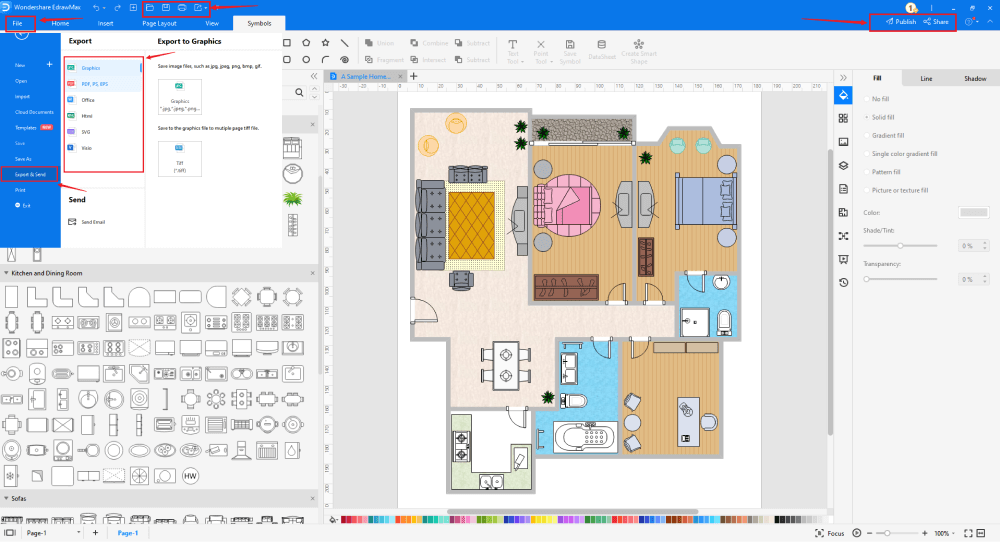The width and height of the screenshot is (1000, 542).
Task: Click the Save quick-access icon
Action: [166, 8]
